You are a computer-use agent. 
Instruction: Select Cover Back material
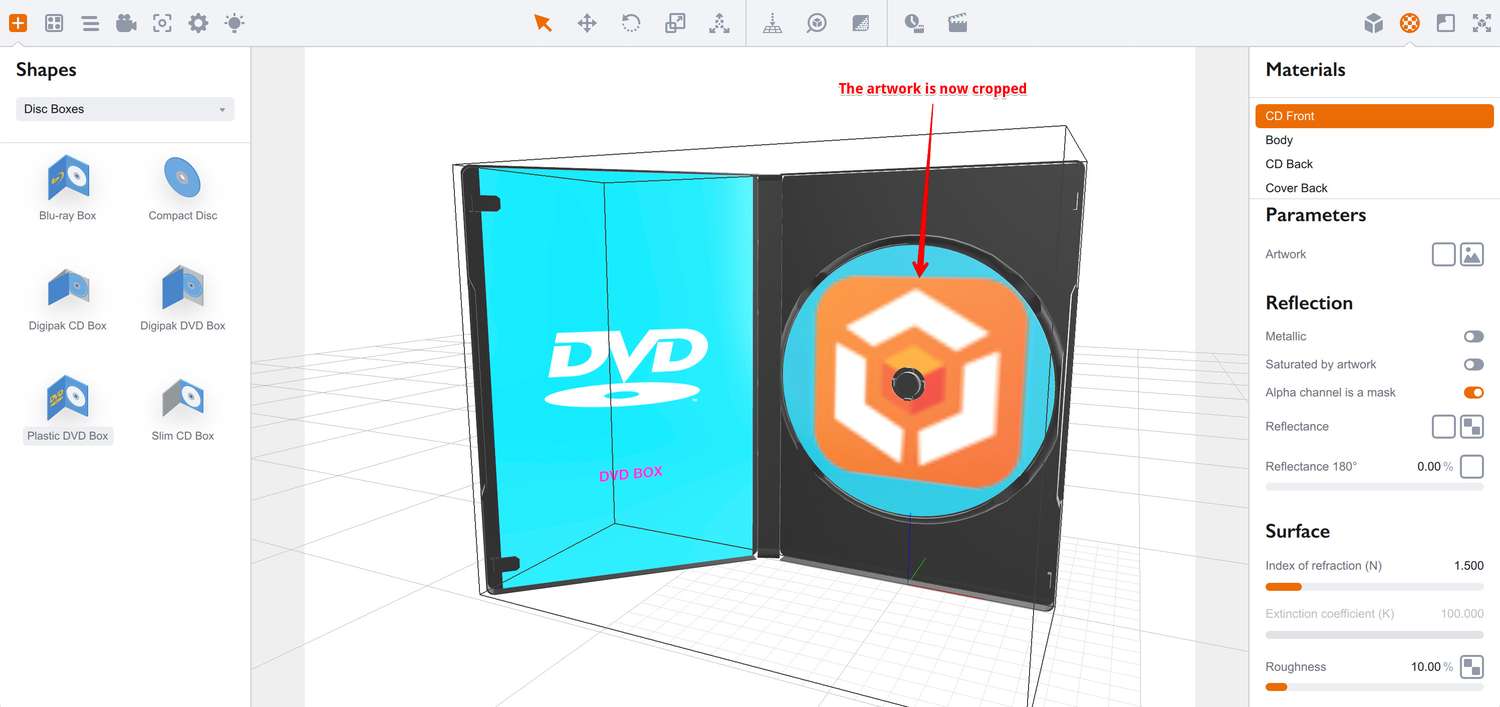pyautogui.click(x=1374, y=188)
